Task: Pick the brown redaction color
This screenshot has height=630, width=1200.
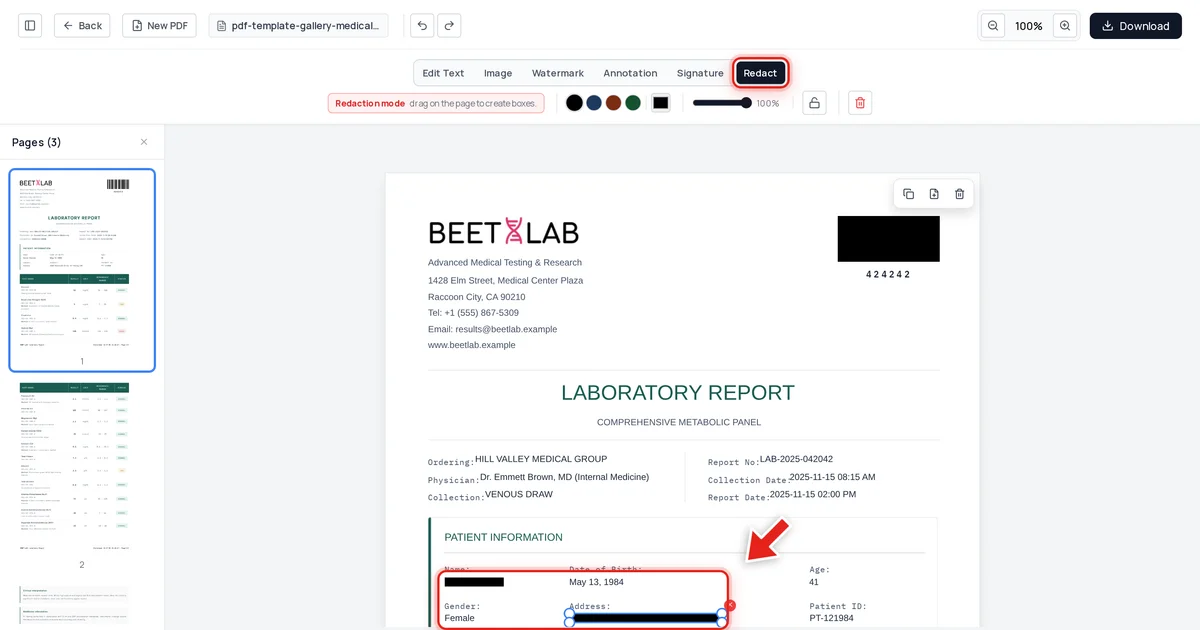Action: point(613,103)
